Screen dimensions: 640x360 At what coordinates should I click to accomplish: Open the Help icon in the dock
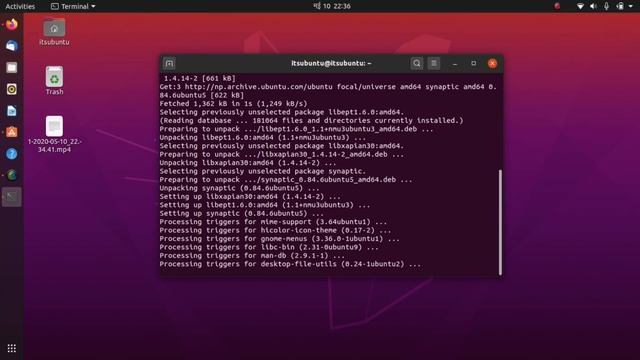11,153
